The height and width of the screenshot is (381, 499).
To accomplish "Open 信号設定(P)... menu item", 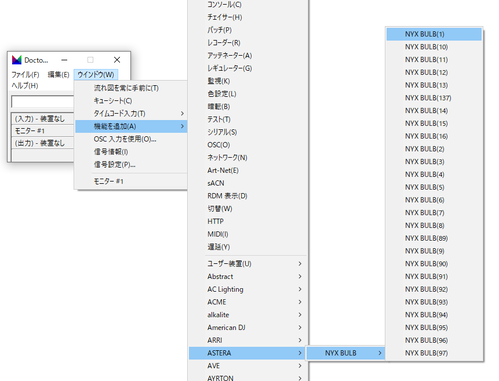I will pos(131,165).
